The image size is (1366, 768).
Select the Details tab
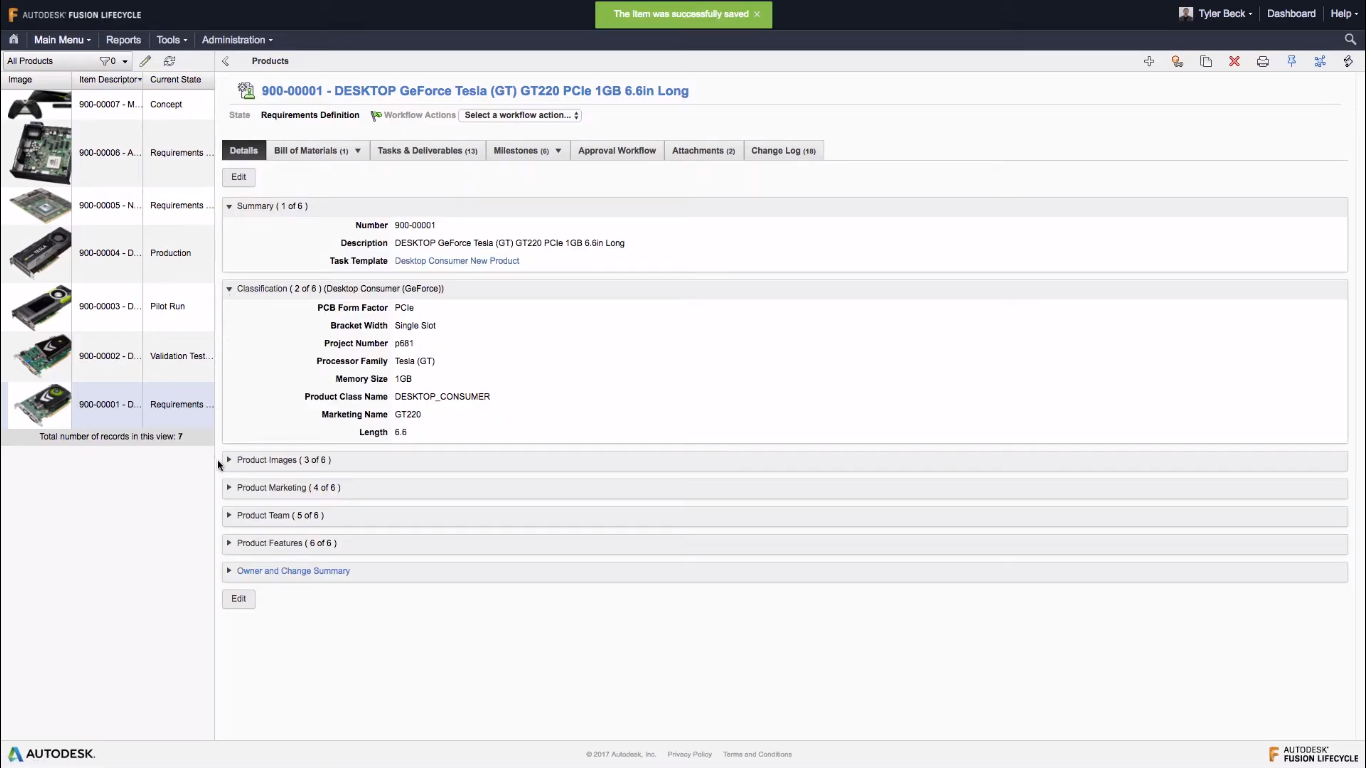click(x=244, y=151)
